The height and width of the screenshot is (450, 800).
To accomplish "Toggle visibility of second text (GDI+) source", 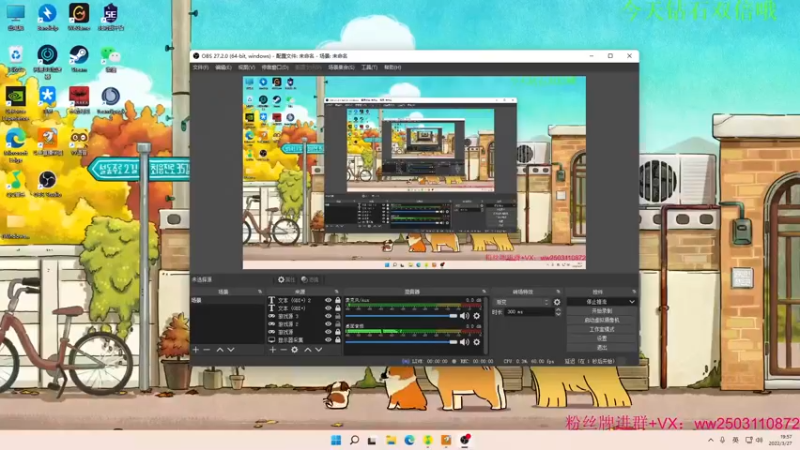I will 328,308.
